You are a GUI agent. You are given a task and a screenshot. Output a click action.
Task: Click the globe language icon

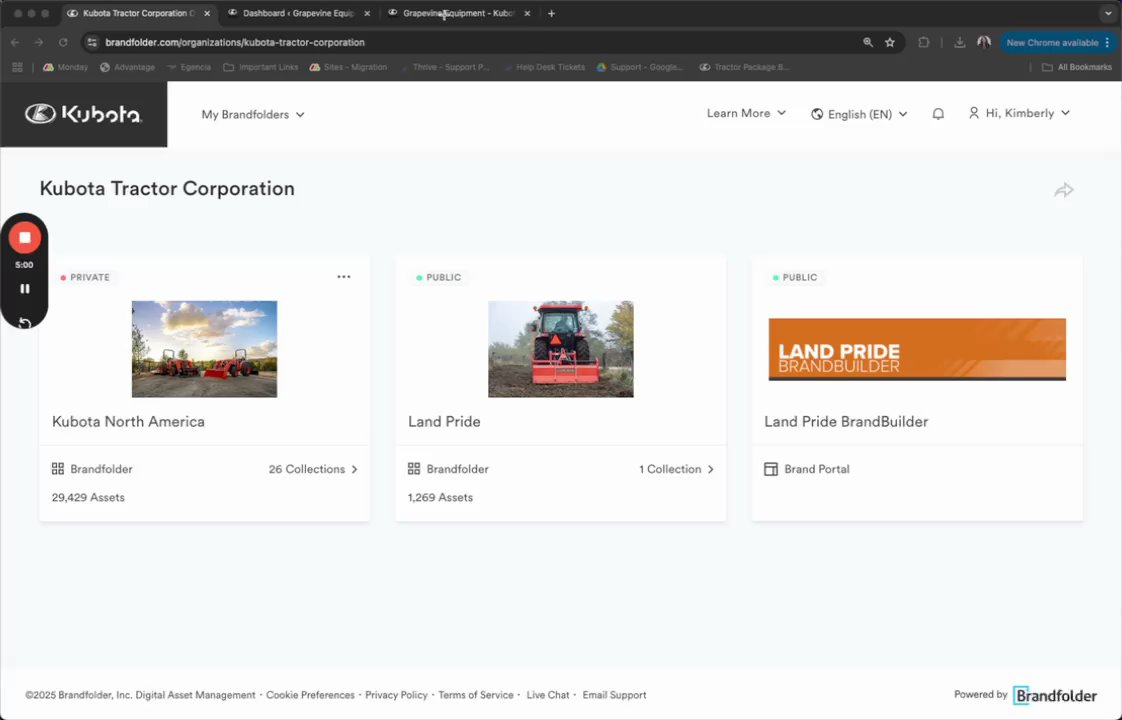click(816, 114)
